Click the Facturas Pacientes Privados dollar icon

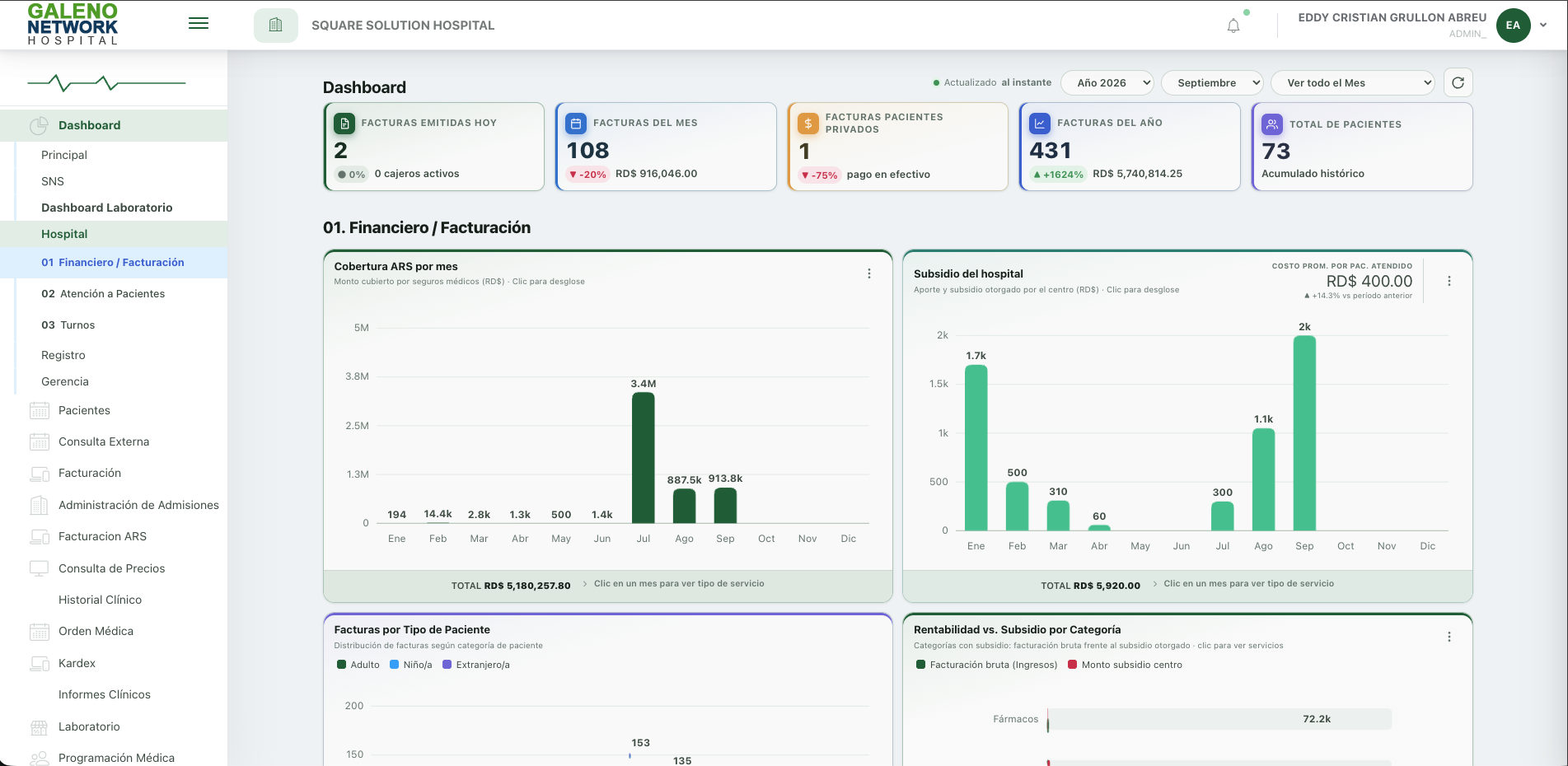(808, 124)
